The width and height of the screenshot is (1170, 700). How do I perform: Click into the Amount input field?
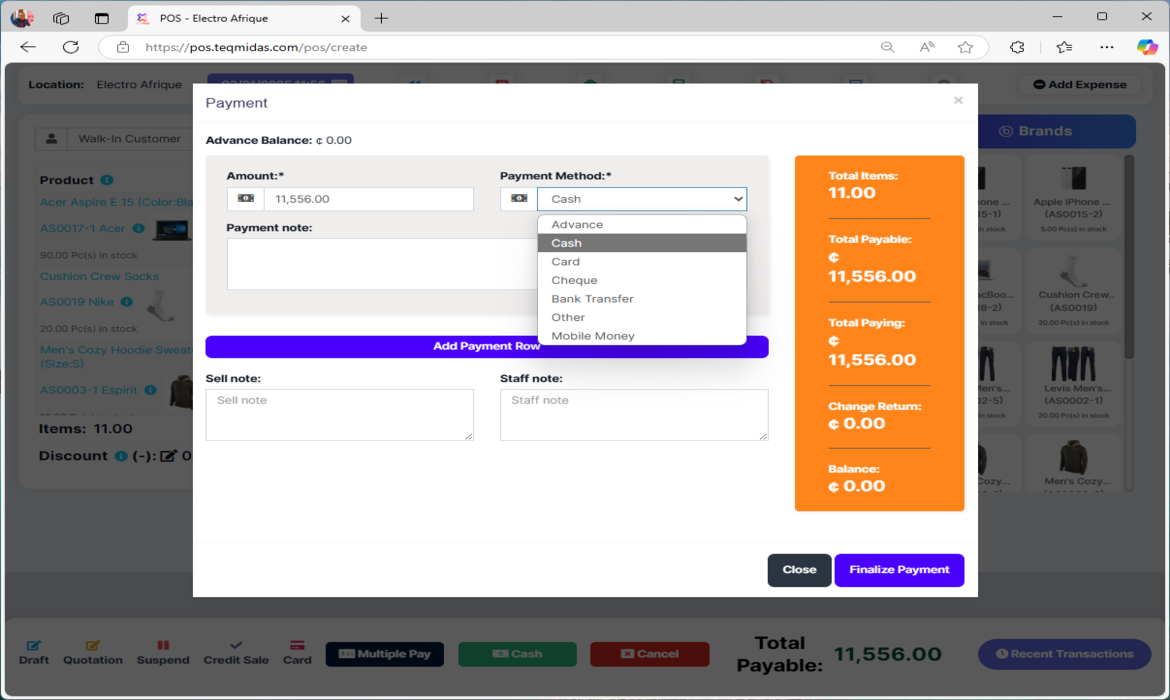pos(368,199)
